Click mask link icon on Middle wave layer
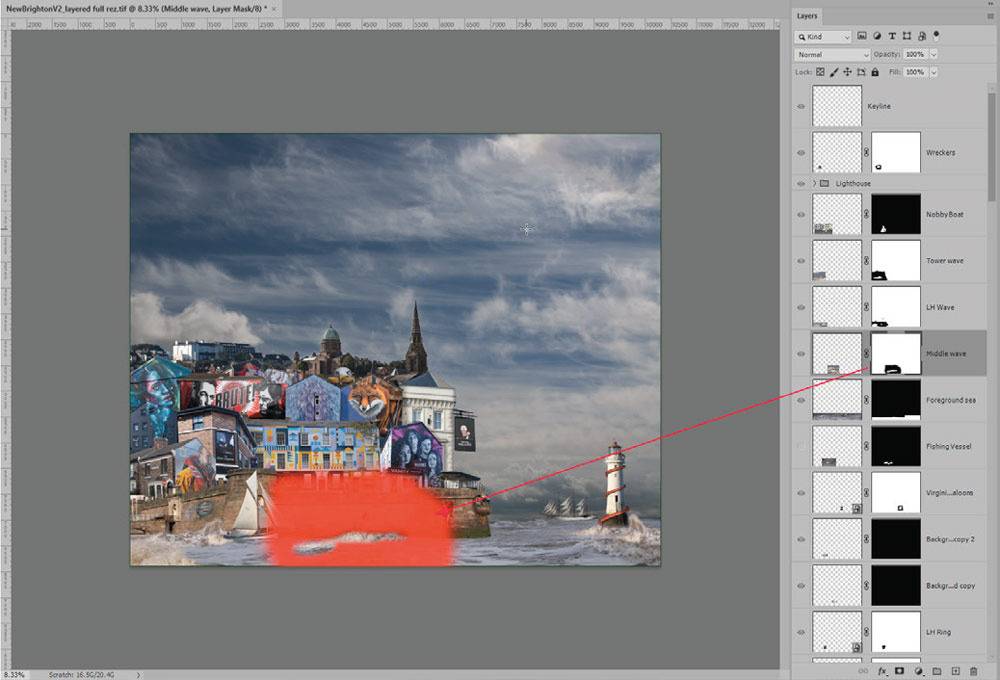The image size is (1000, 680). [x=866, y=353]
